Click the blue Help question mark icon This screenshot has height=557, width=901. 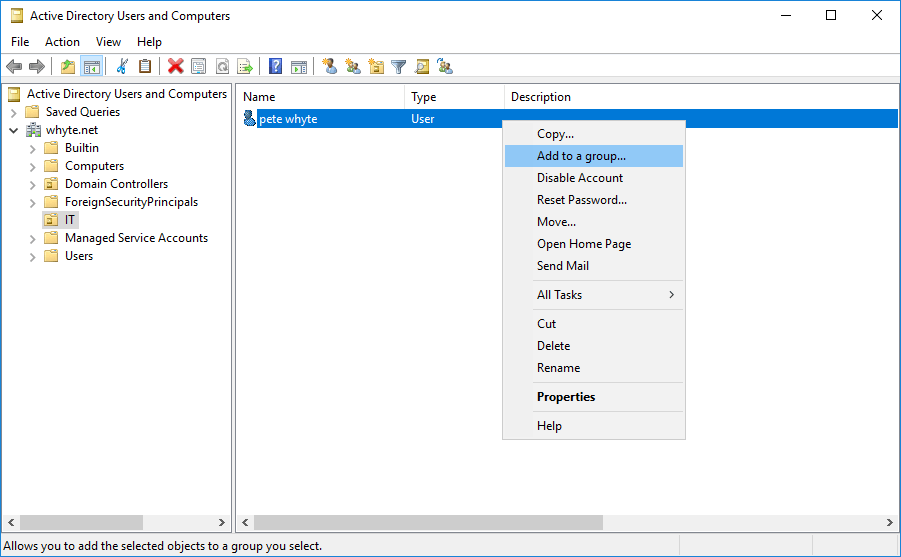click(275, 67)
